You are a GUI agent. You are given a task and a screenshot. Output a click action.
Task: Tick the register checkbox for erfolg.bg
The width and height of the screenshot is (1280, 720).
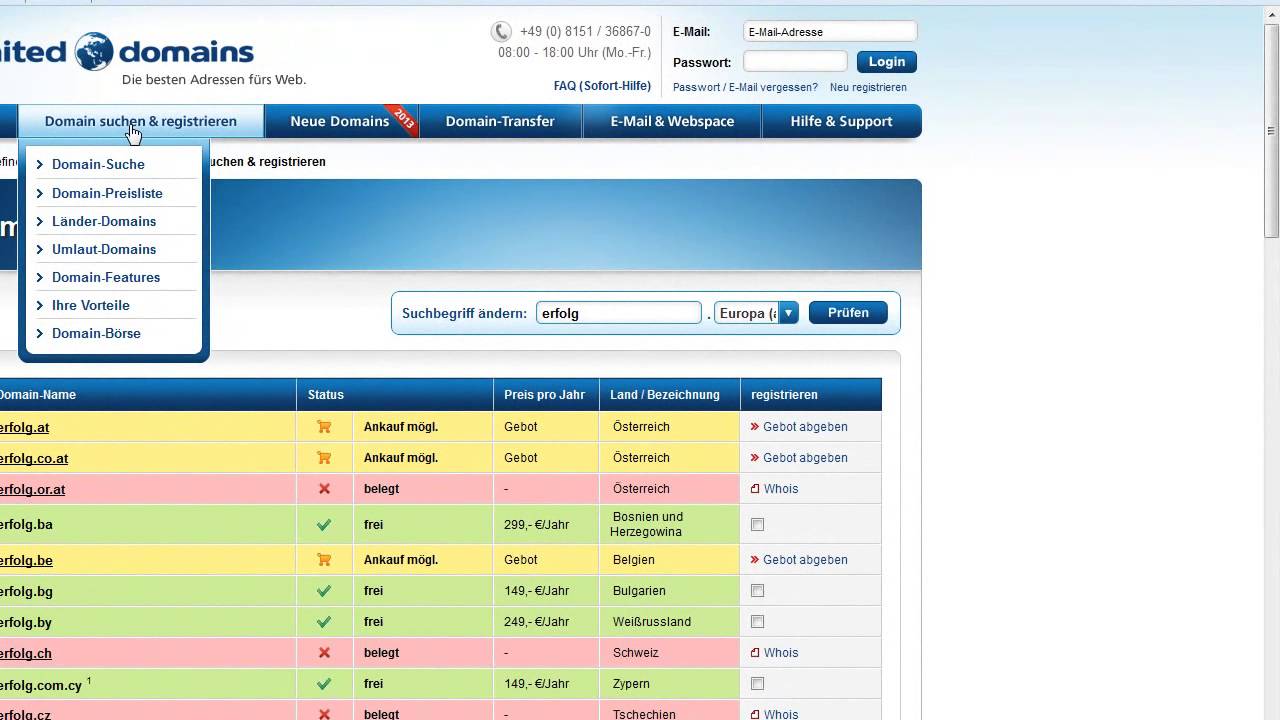[x=757, y=591]
